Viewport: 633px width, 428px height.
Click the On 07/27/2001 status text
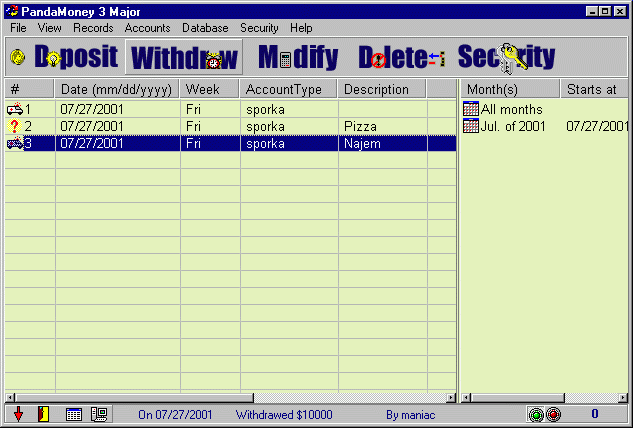[x=175, y=415]
